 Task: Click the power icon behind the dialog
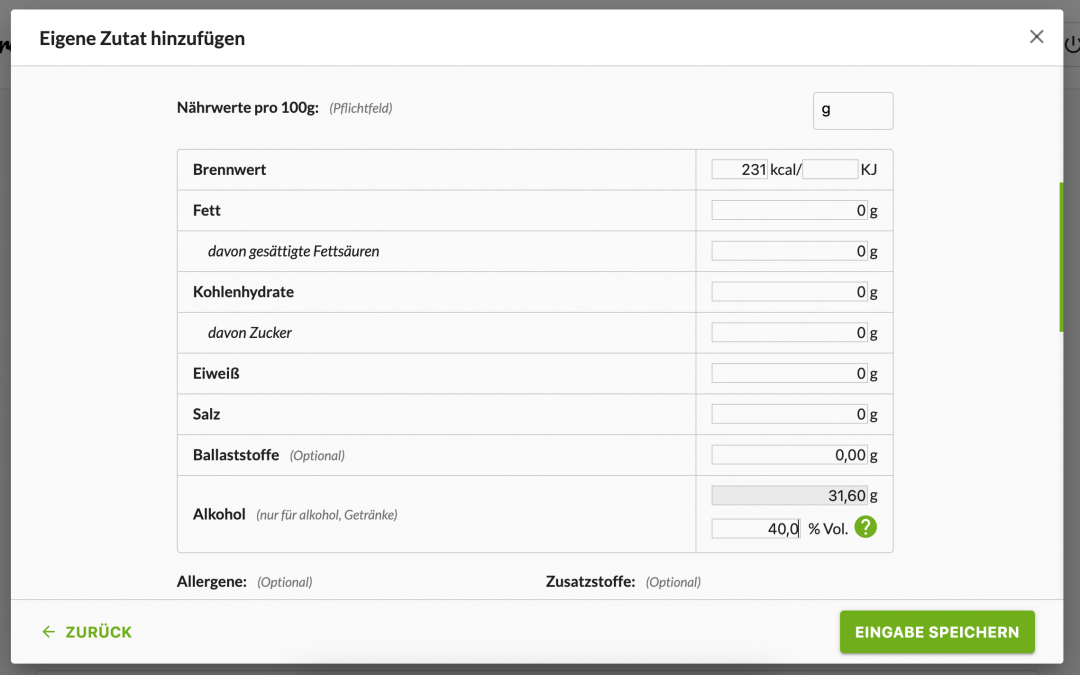(x=1072, y=45)
